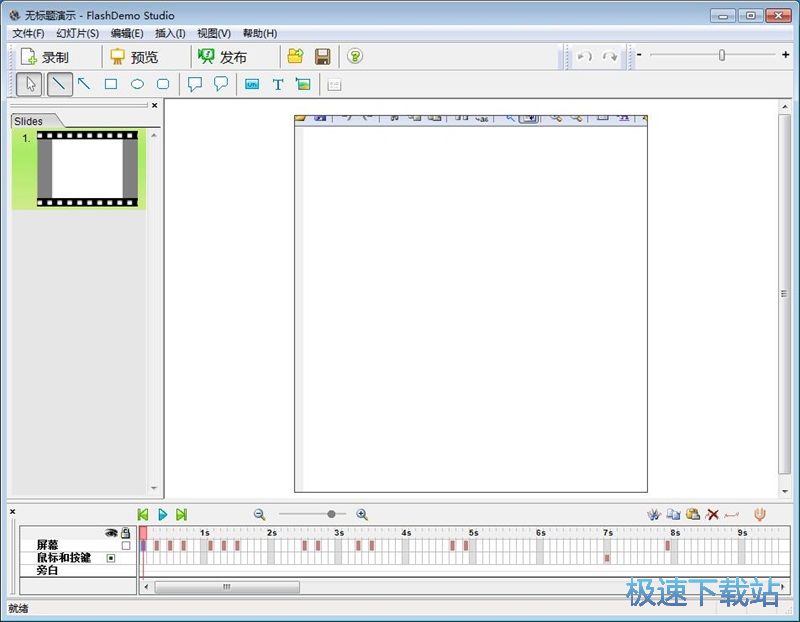The width and height of the screenshot is (800, 622).
Task: Click the eye column header in timeline
Action: click(x=111, y=533)
